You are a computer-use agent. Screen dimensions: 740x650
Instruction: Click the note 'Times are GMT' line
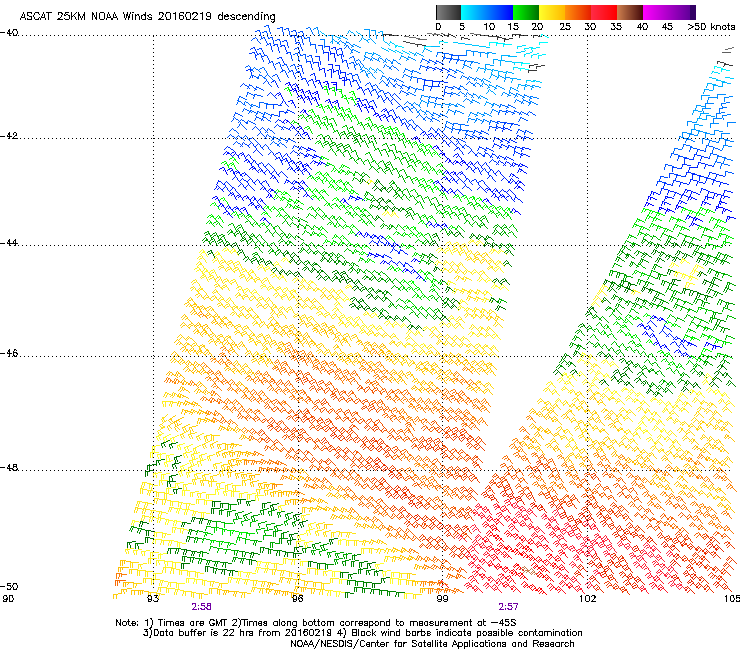[x=316, y=623]
